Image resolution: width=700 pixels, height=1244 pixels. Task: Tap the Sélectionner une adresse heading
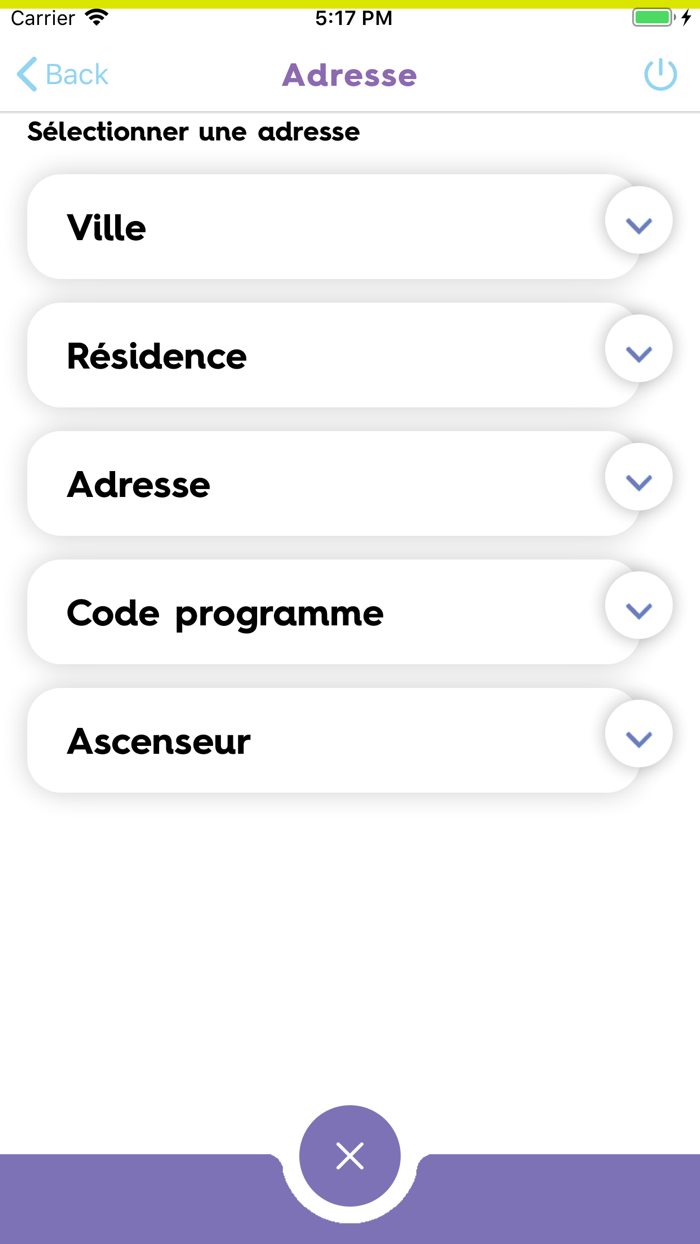(x=192, y=131)
